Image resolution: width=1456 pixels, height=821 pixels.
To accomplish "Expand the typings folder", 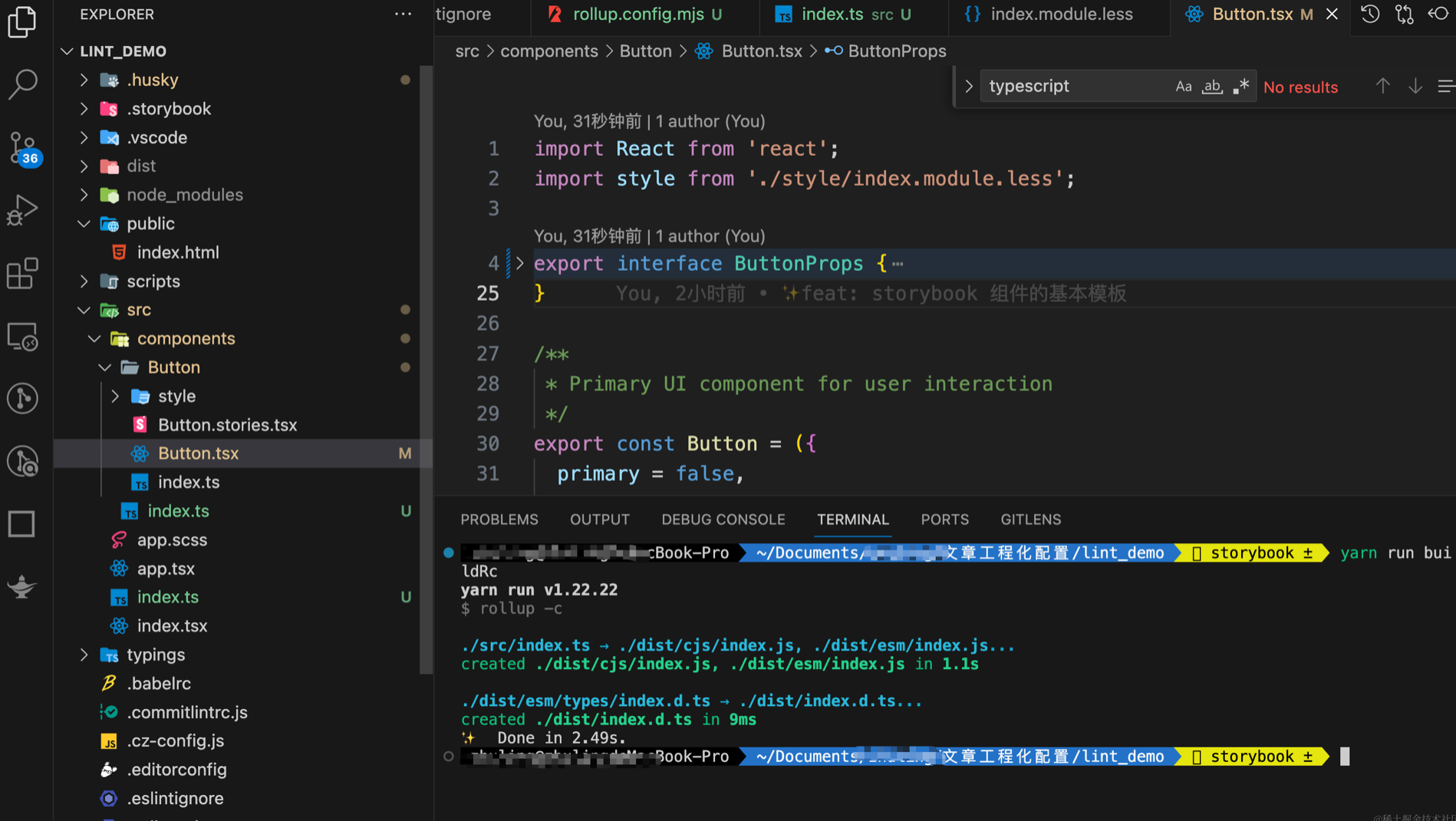I will click(x=84, y=654).
